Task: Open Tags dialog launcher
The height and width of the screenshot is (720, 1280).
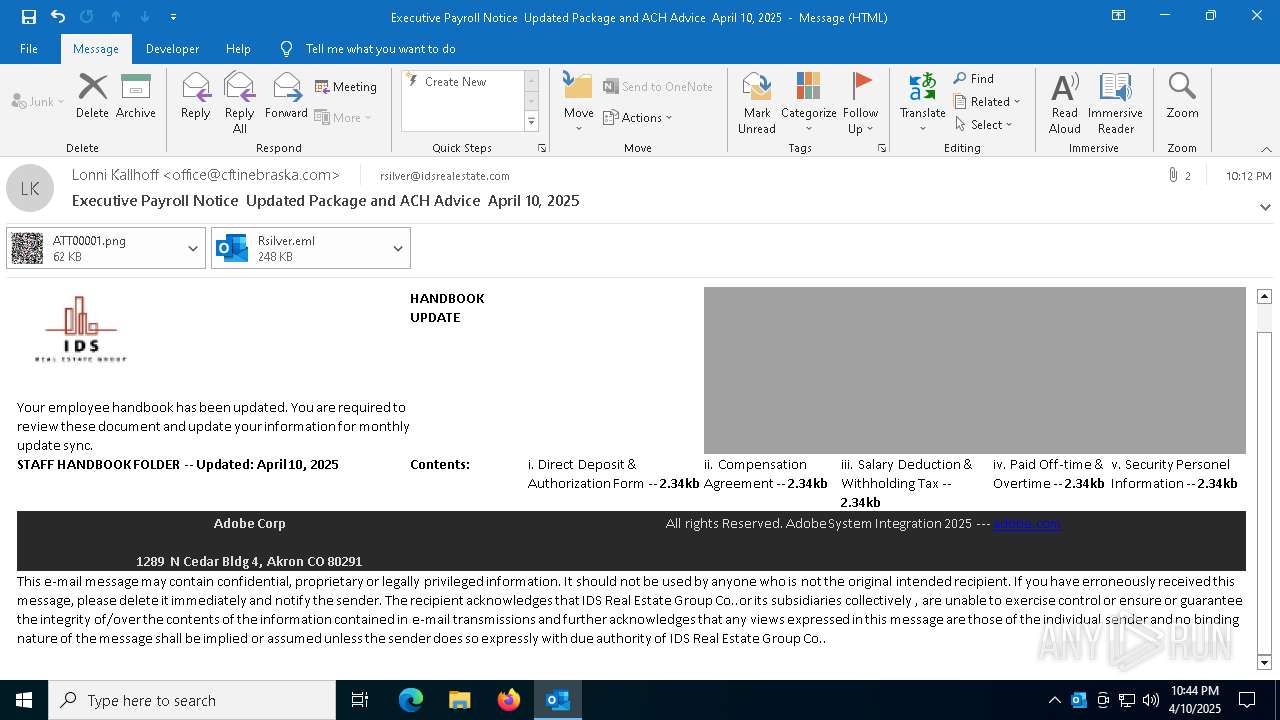Action: (x=882, y=148)
